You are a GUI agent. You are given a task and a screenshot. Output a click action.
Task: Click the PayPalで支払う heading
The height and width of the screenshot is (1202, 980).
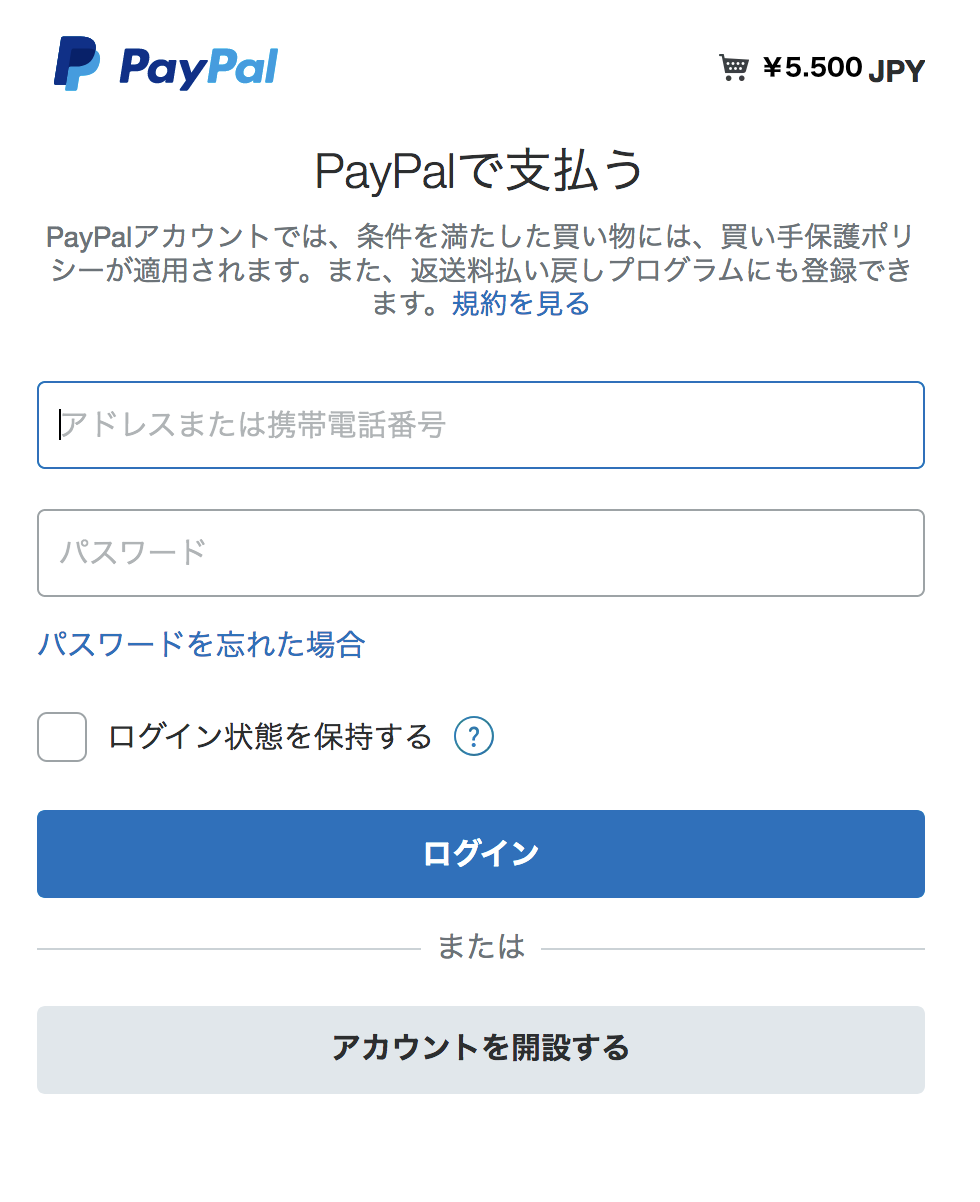480,172
